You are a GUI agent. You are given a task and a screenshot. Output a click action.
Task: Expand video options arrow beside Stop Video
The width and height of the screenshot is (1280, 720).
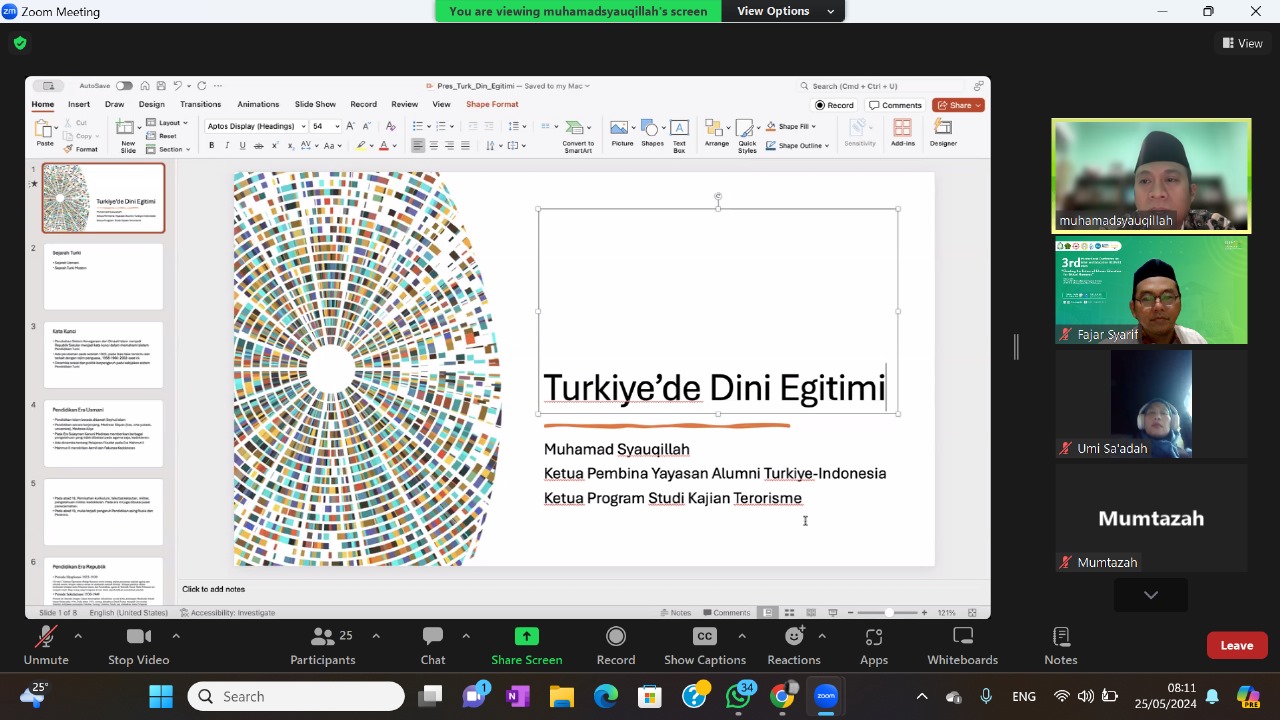(176, 636)
